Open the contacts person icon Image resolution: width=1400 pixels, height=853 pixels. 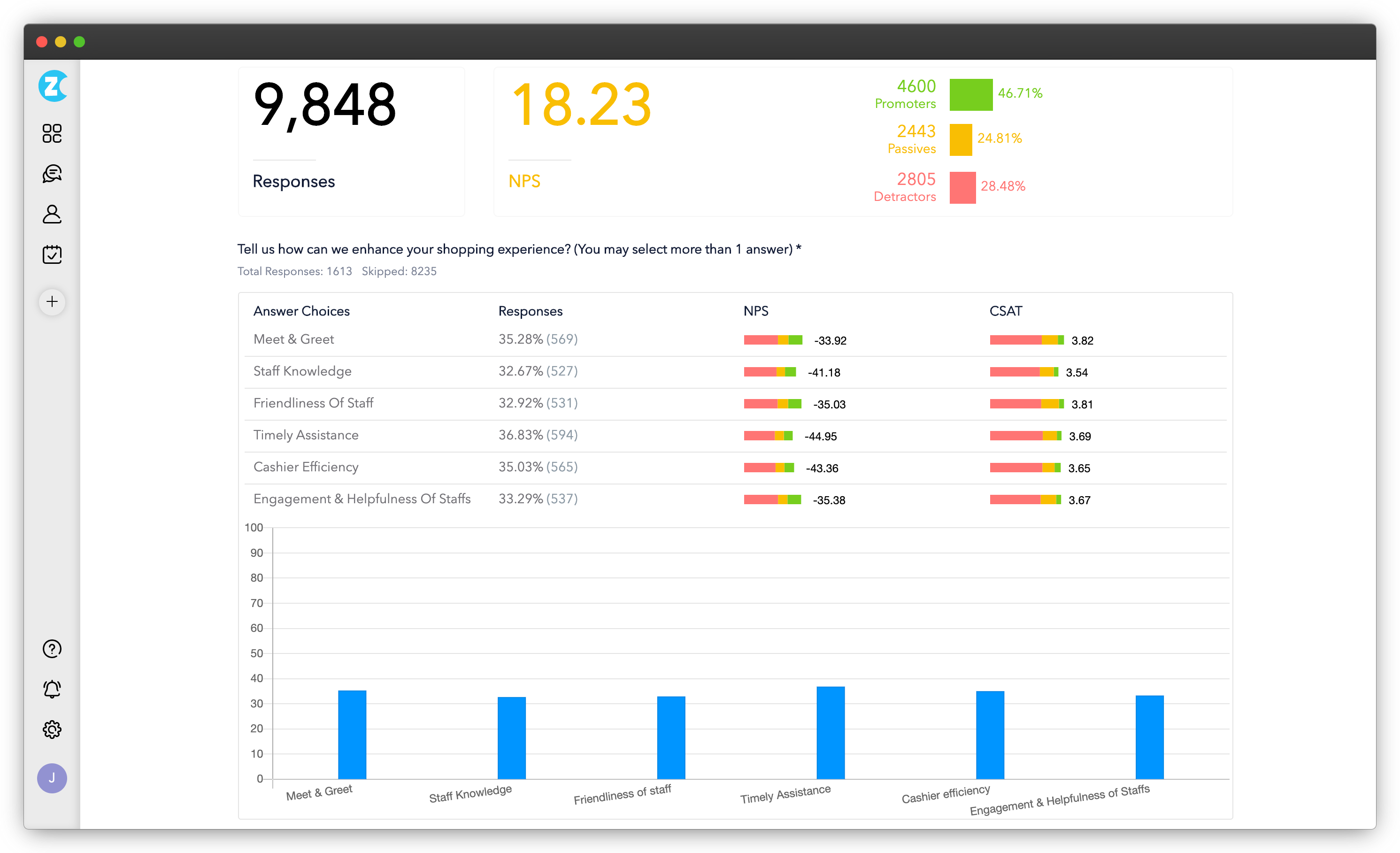coord(52,214)
